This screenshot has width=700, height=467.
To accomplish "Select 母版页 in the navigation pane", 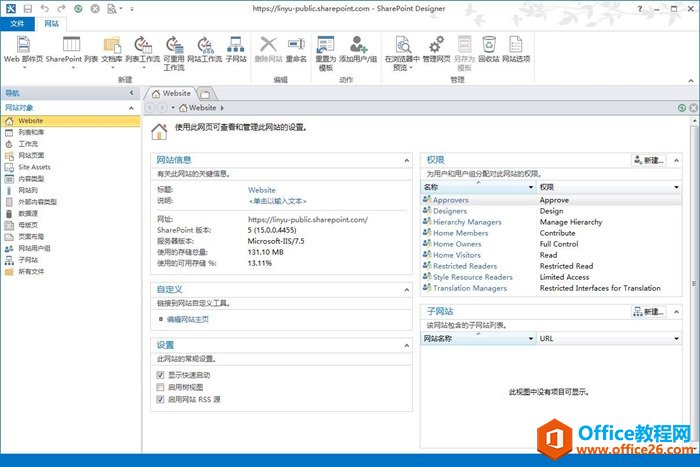I will pos(28,225).
